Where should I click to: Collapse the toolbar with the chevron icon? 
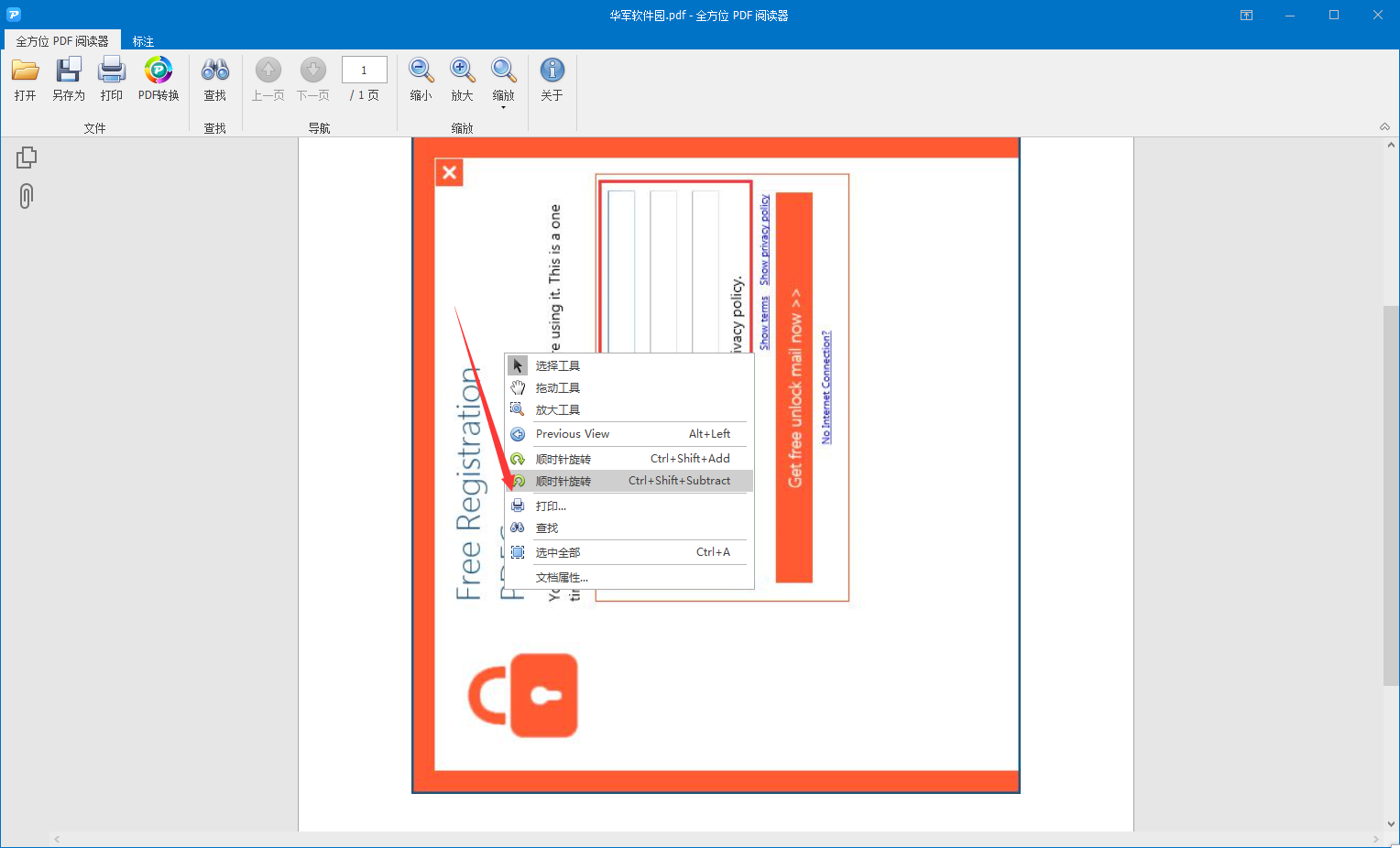point(1384,126)
